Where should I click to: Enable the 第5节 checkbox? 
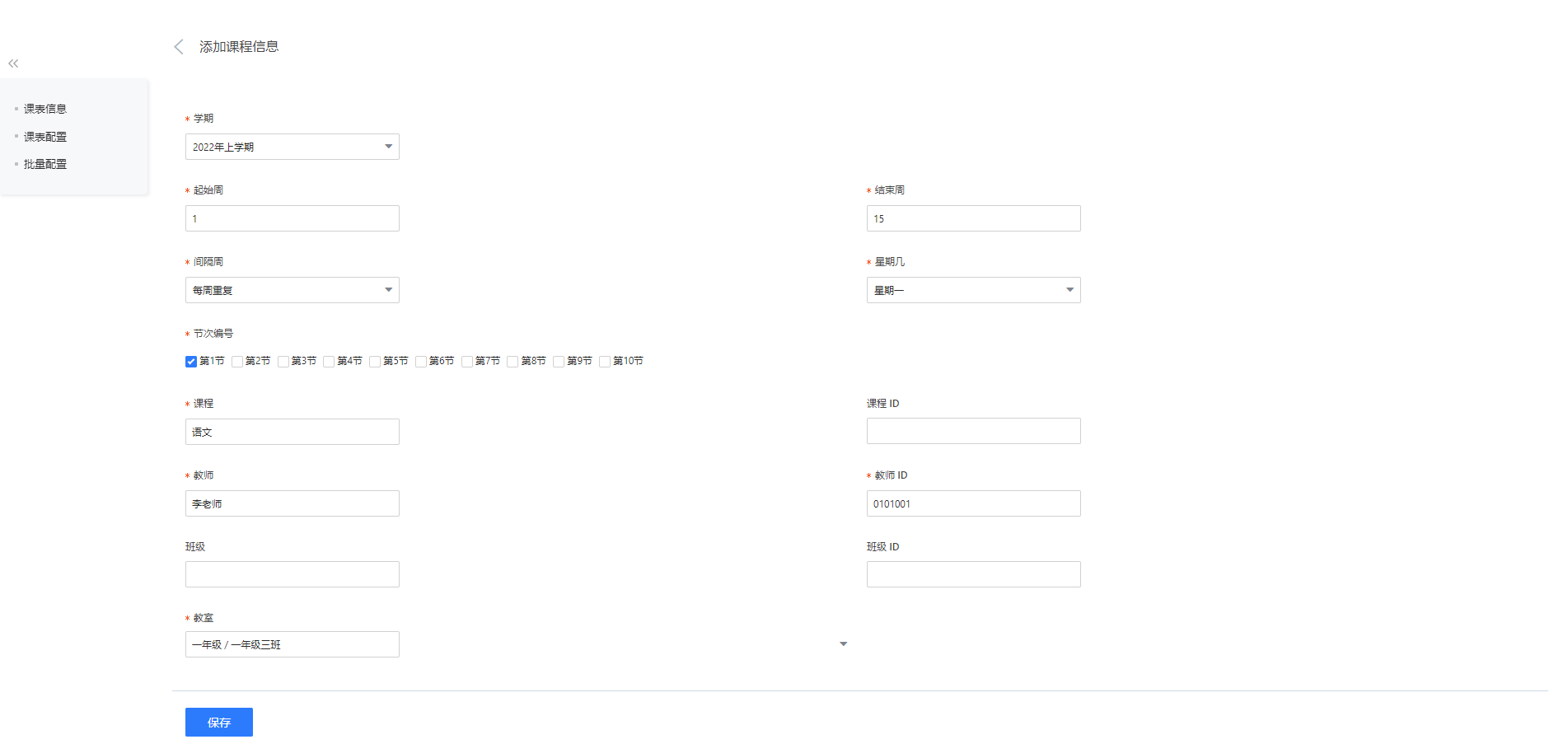[375, 362]
